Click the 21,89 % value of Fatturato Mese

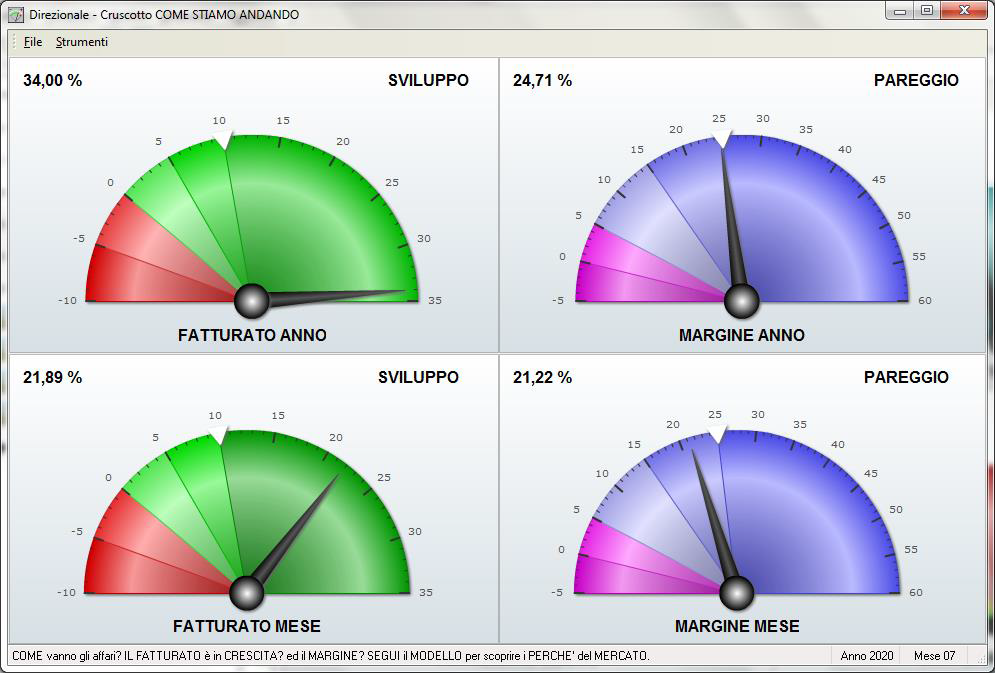click(x=53, y=377)
